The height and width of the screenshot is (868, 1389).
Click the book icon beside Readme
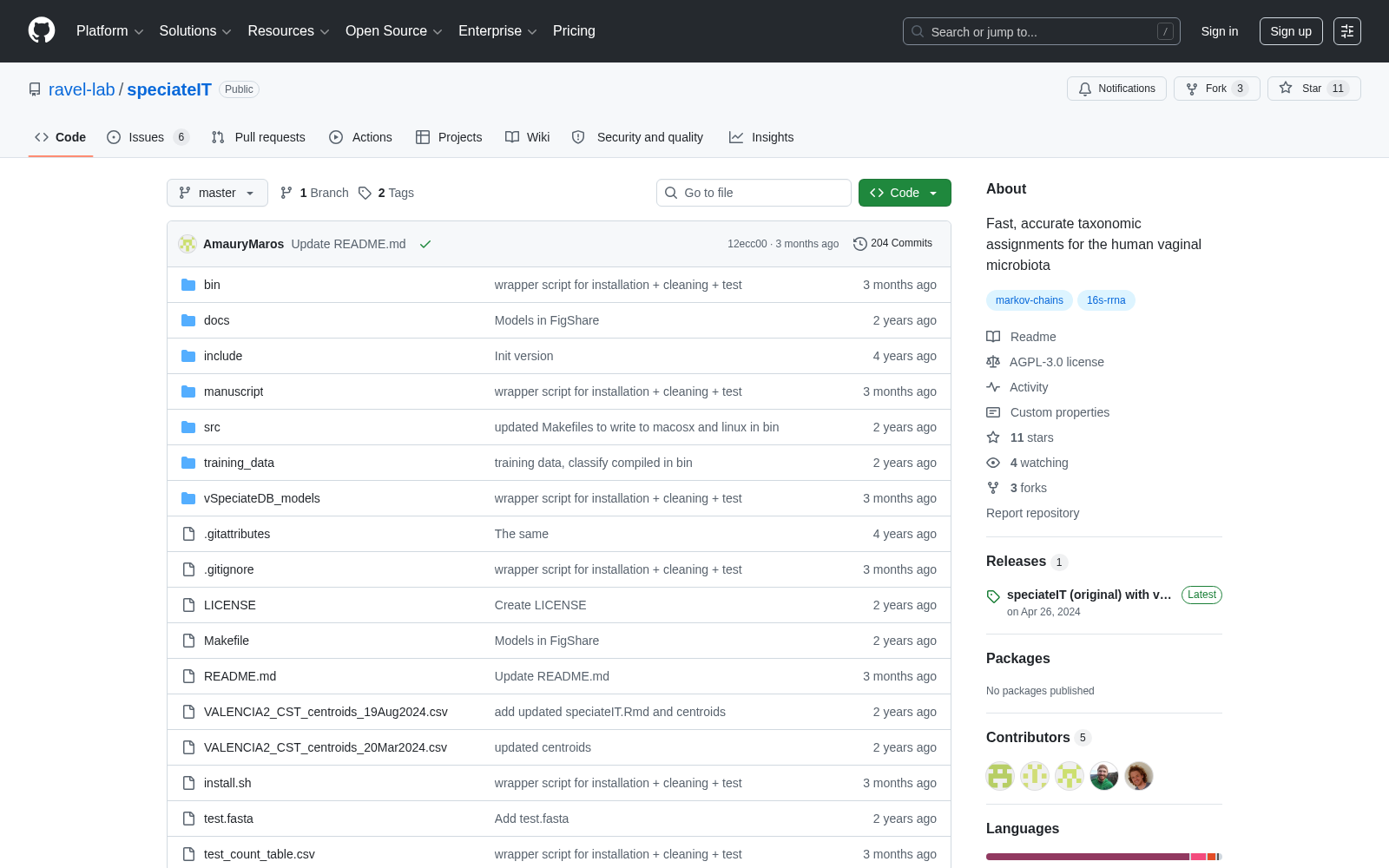[993, 337]
